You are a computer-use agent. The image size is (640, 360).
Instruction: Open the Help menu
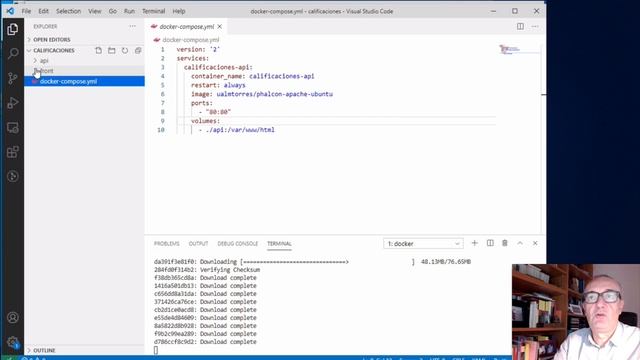[179, 11]
